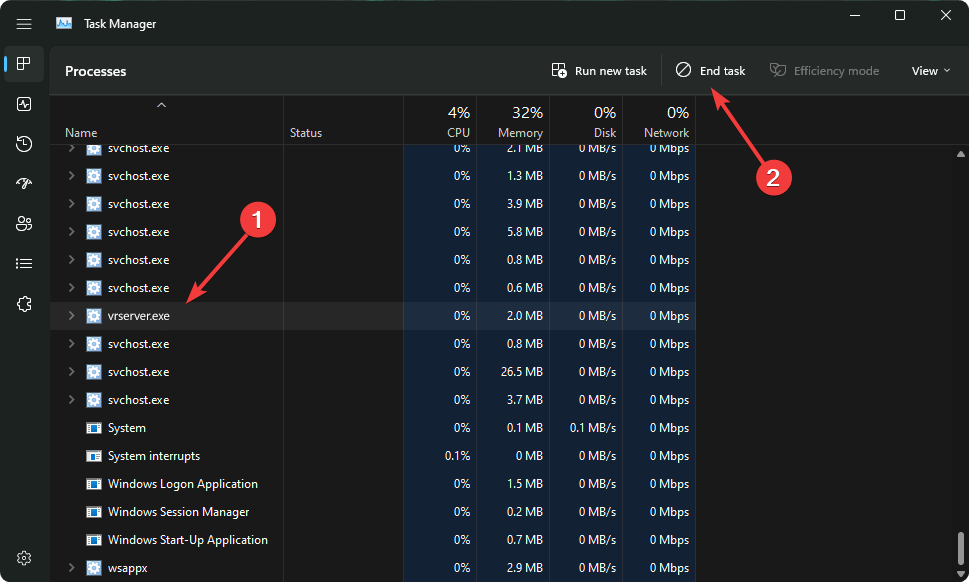The image size is (969, 582).
Task: Select the Windows Session Manager name
Action: pos(179,512)
